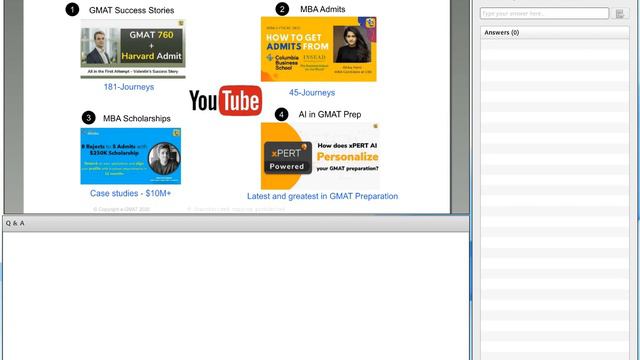Click the MBA Admits heading
Viewport: 640px width, 360px height.
pyautogui.click(x=322, y=9)
